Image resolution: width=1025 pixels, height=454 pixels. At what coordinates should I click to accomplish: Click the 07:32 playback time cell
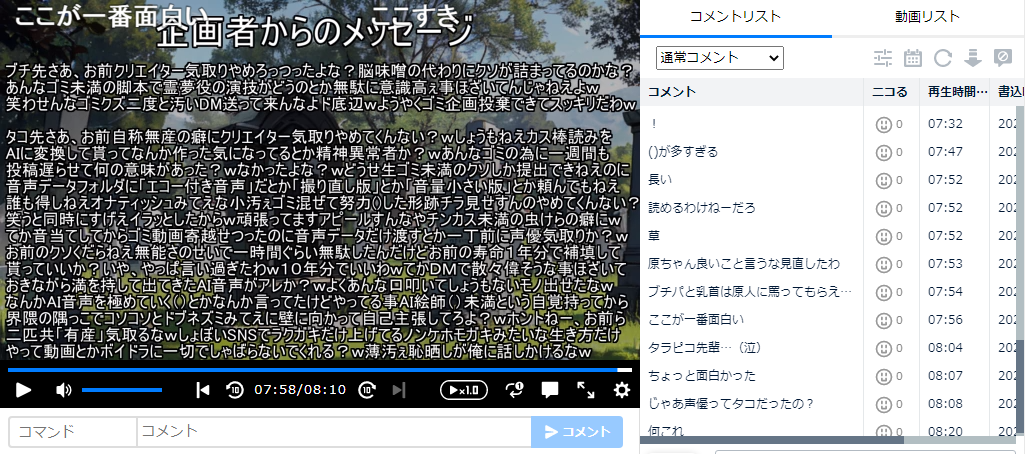point(945,124)
